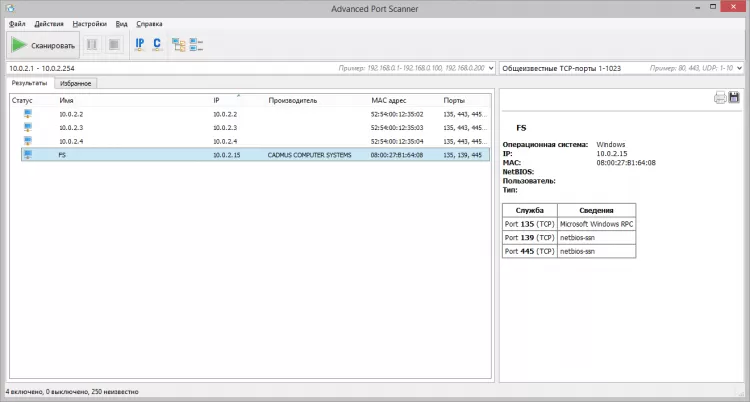Sort results by the Производитель column header
The width and height of the screenshot is (750, 402).
292,101
